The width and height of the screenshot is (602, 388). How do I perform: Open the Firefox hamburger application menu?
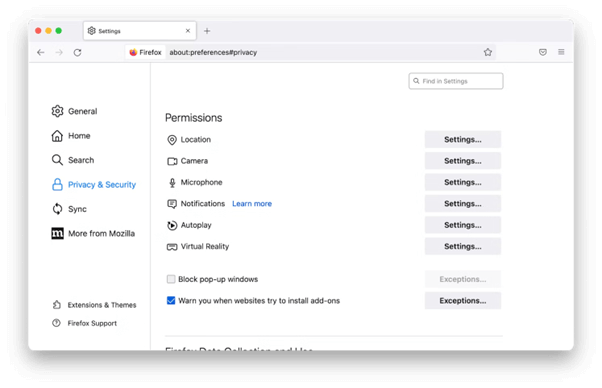pyautogui.click(x=561, y=52)
